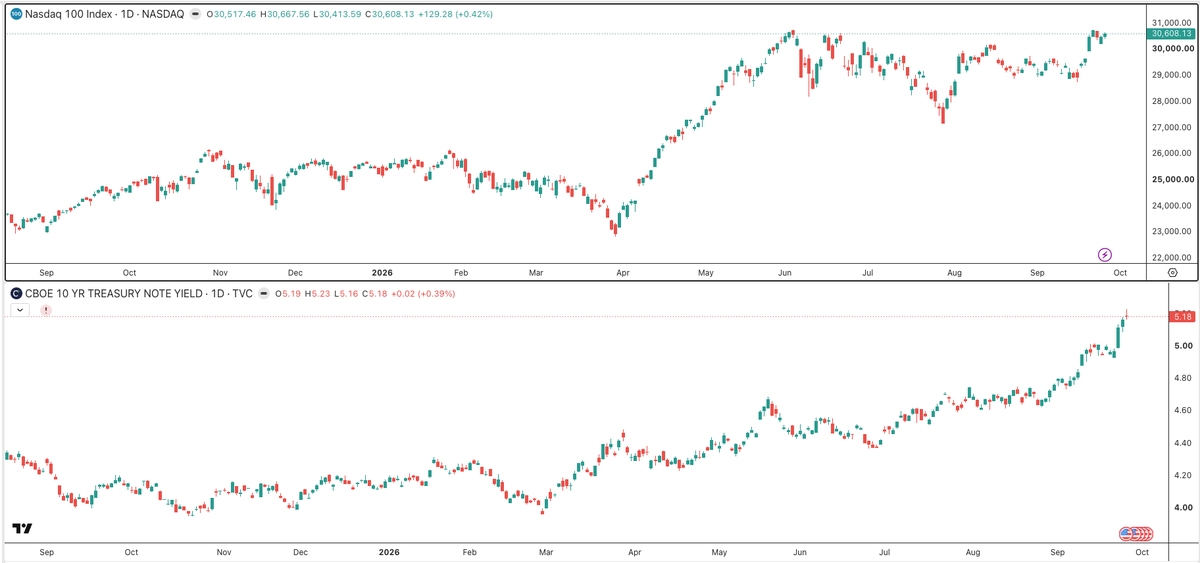Click the yield high value 5.23

pyautogui.click(x=321, y=294)
